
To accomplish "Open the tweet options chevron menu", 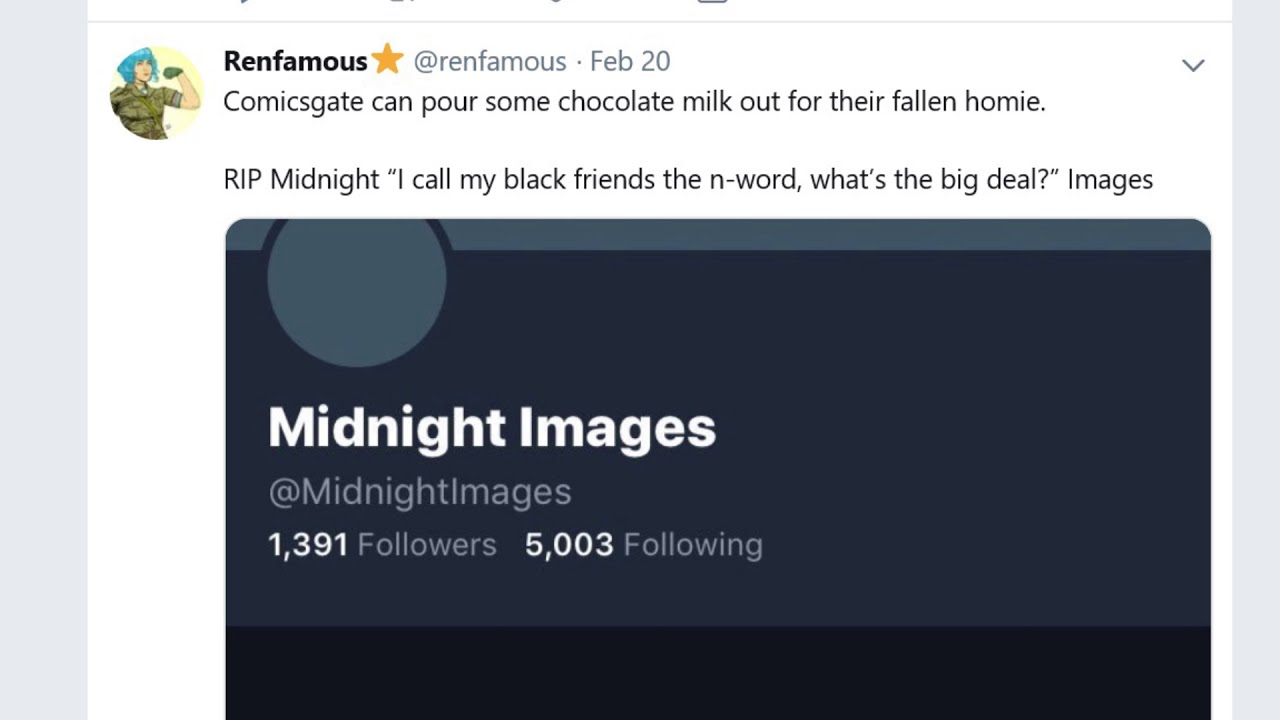I will pyautogui.click(x=1192, y=66).
